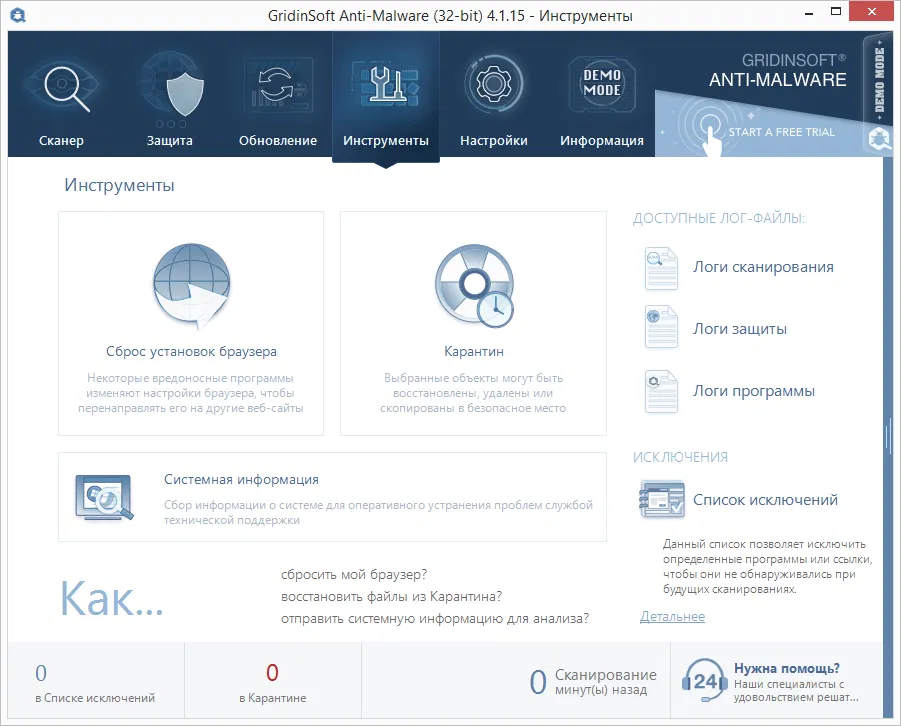Click START A FREE TRIAL banner

[x=781, y=132]
